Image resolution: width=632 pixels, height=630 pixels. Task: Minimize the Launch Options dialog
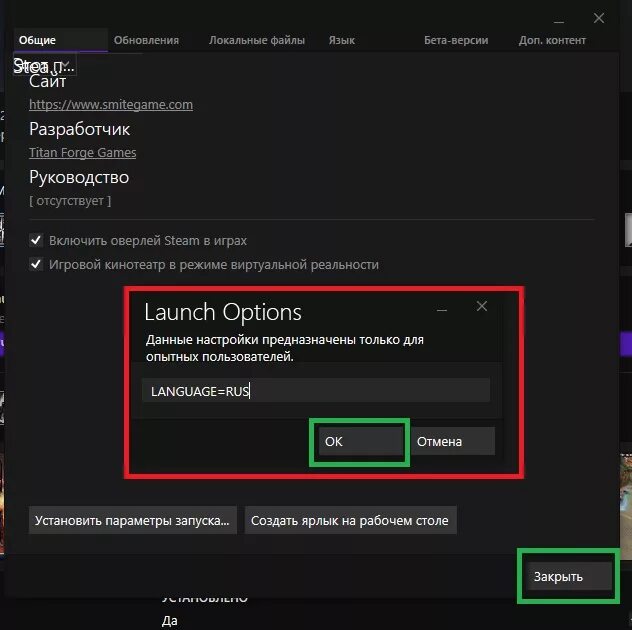[442, 310]
